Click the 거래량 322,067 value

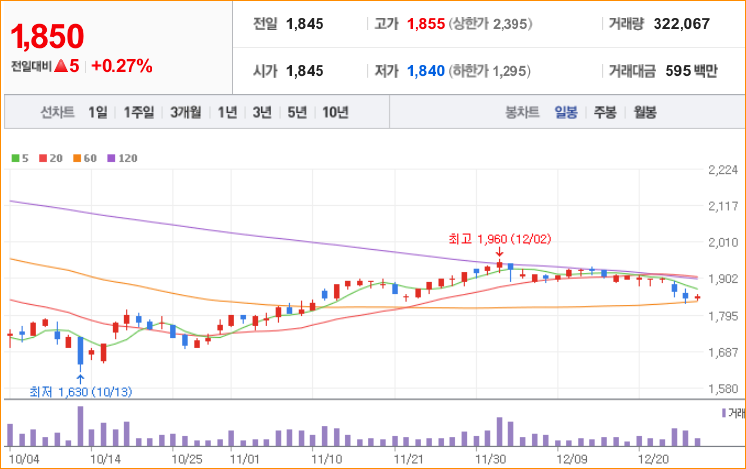[681, 24]
